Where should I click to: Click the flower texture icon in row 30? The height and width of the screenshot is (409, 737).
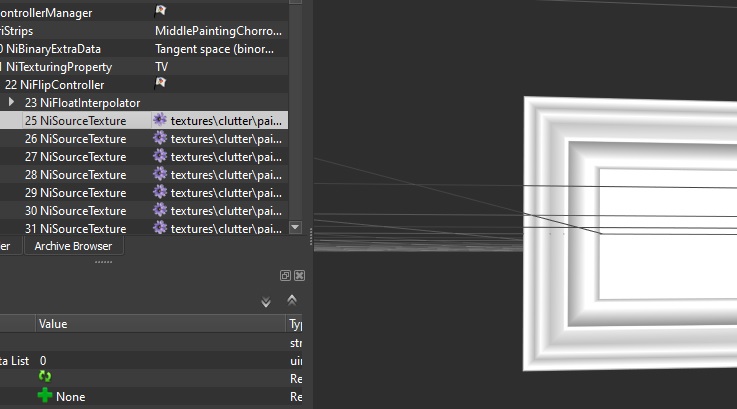coord(160,209)
